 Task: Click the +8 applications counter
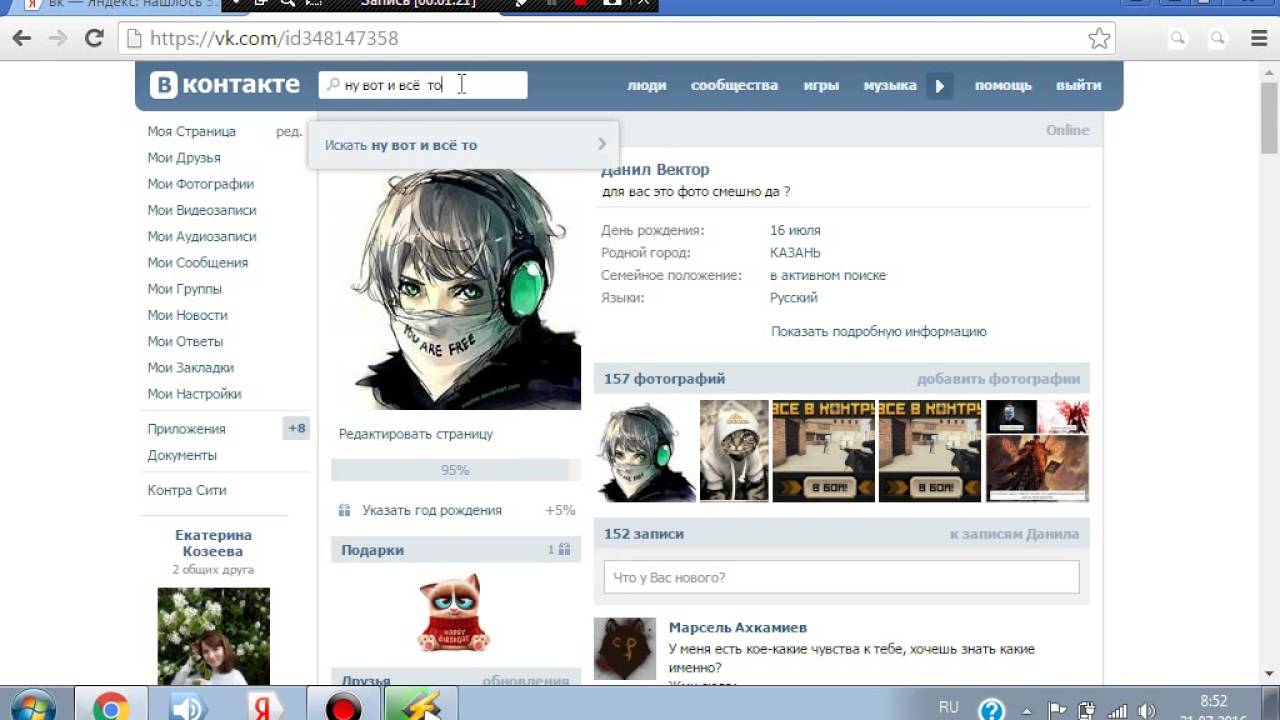tap(297, 428)
